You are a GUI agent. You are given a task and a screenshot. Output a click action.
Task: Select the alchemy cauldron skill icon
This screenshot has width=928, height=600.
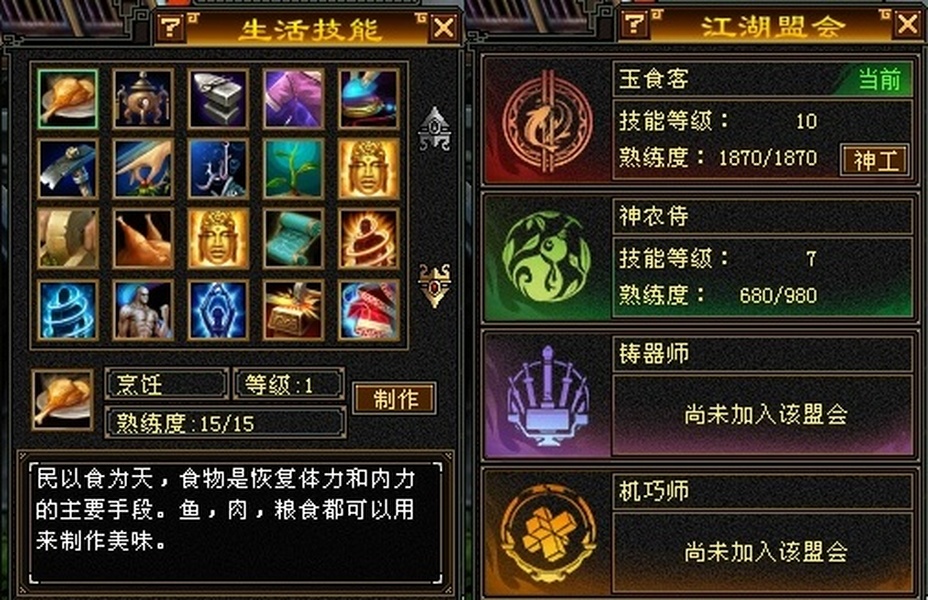[x=143, y=99]
